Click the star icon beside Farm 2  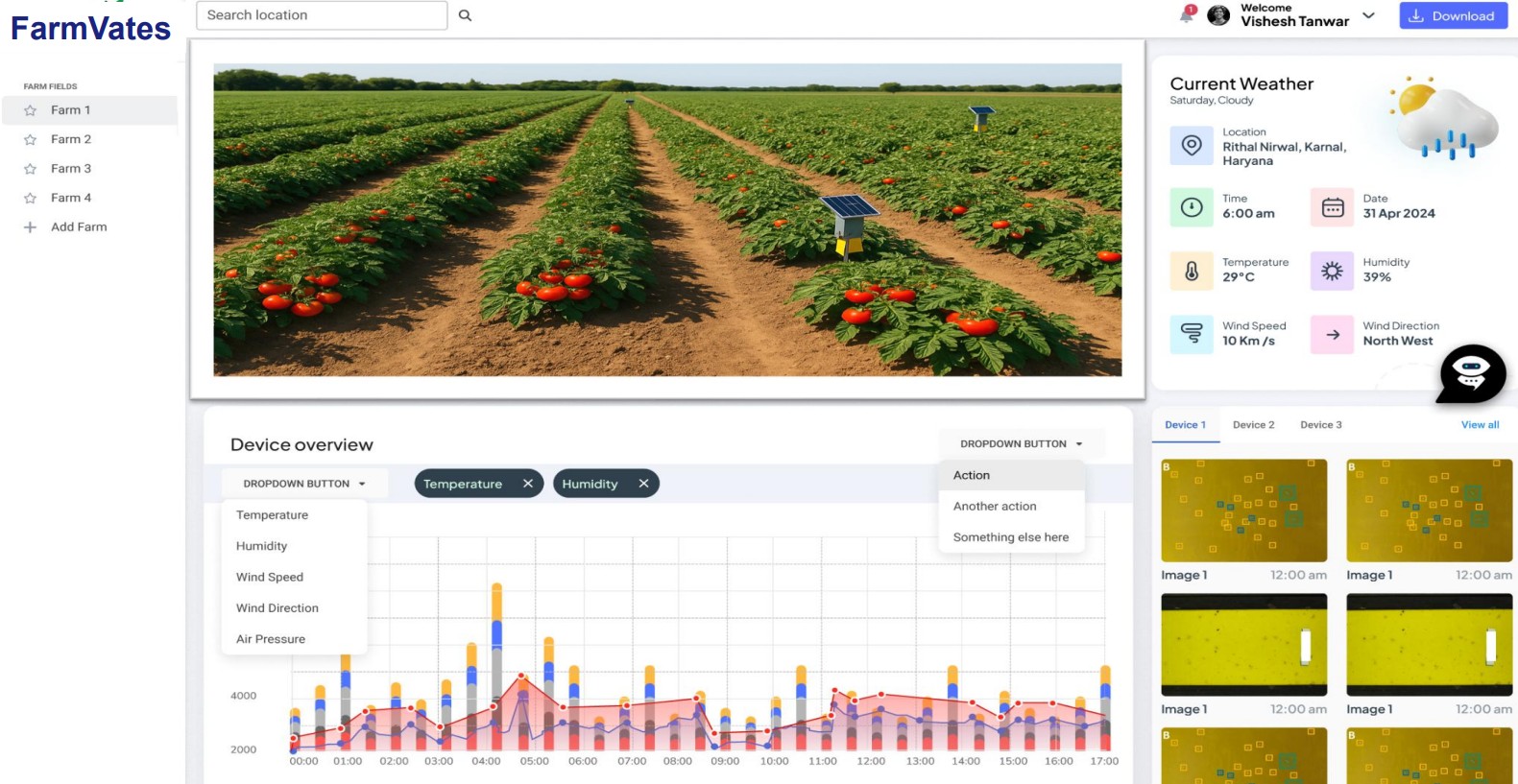click(30, 140)
